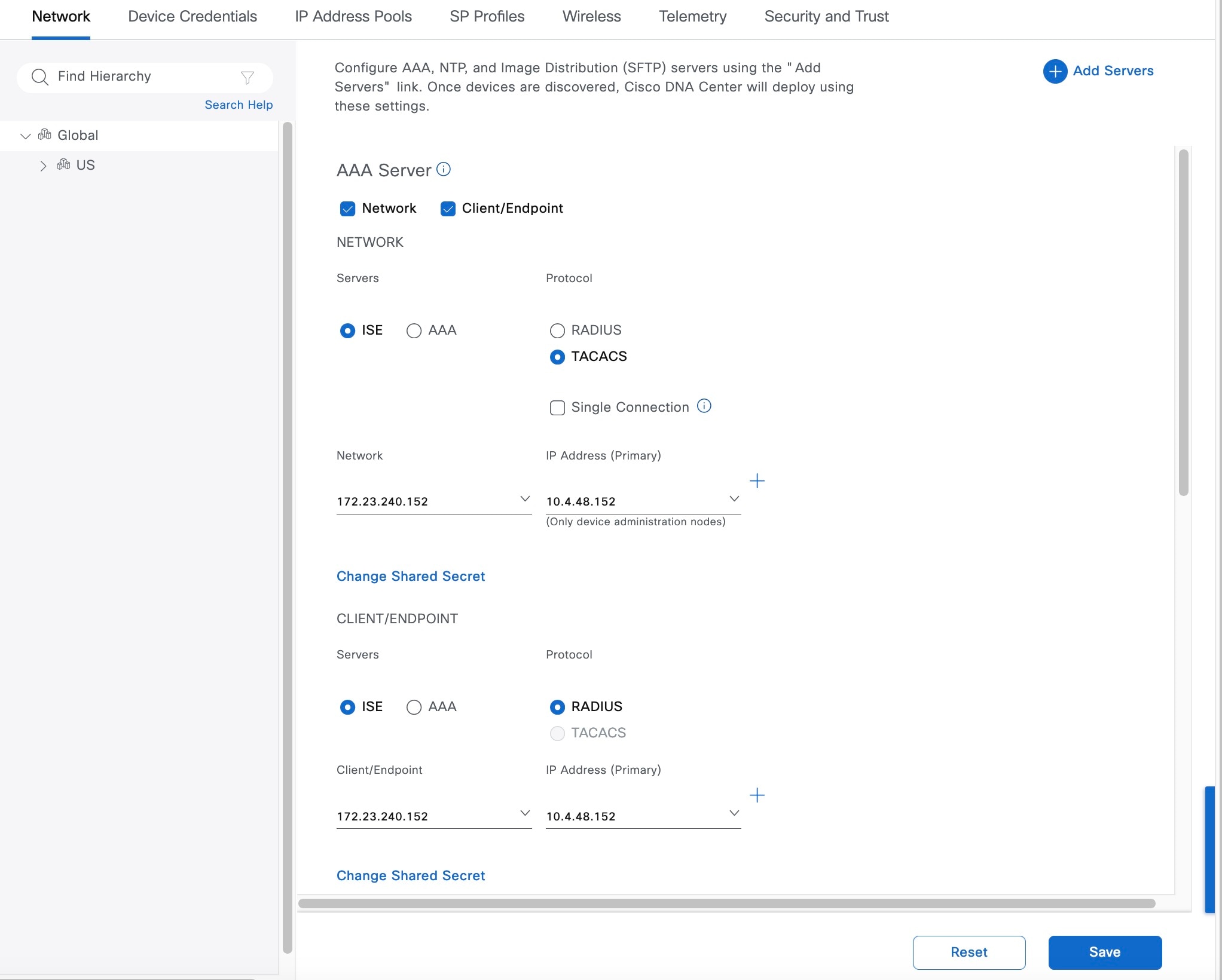This screenshot has width=1222, height=980.
Task: Switch to the Device Credentials tab
Action: tap(192, 17)
